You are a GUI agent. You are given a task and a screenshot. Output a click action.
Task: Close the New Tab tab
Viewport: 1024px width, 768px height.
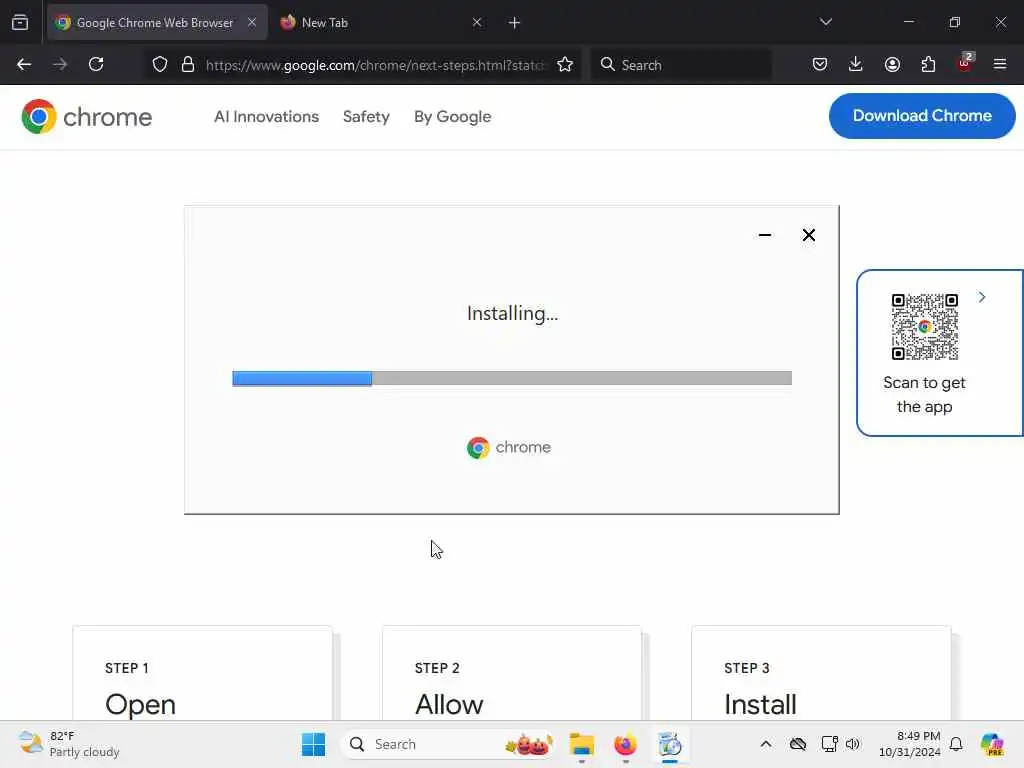point(477,22)
